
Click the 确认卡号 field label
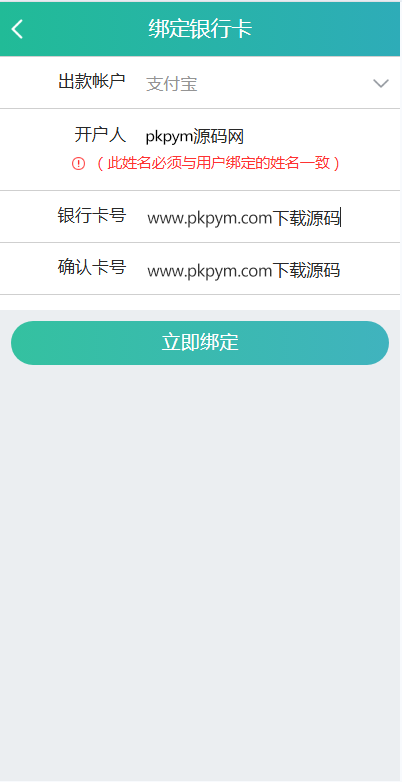(x=92, y=268)
